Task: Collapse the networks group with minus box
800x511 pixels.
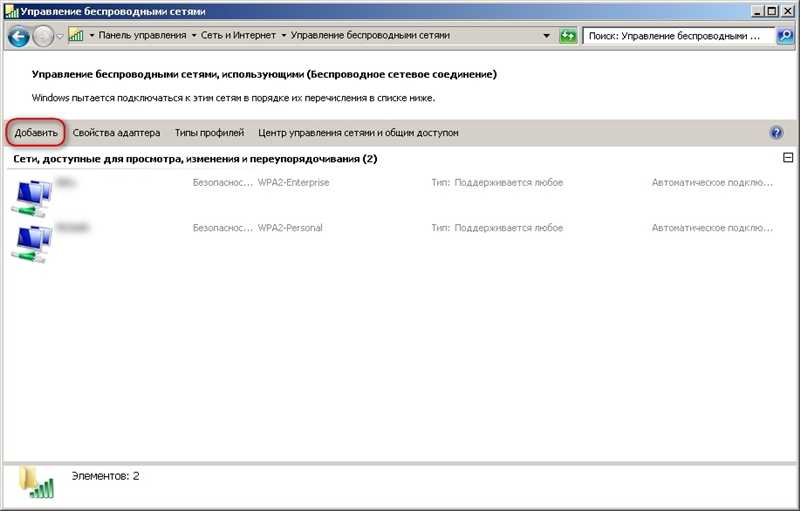Action: pos(788,158)
